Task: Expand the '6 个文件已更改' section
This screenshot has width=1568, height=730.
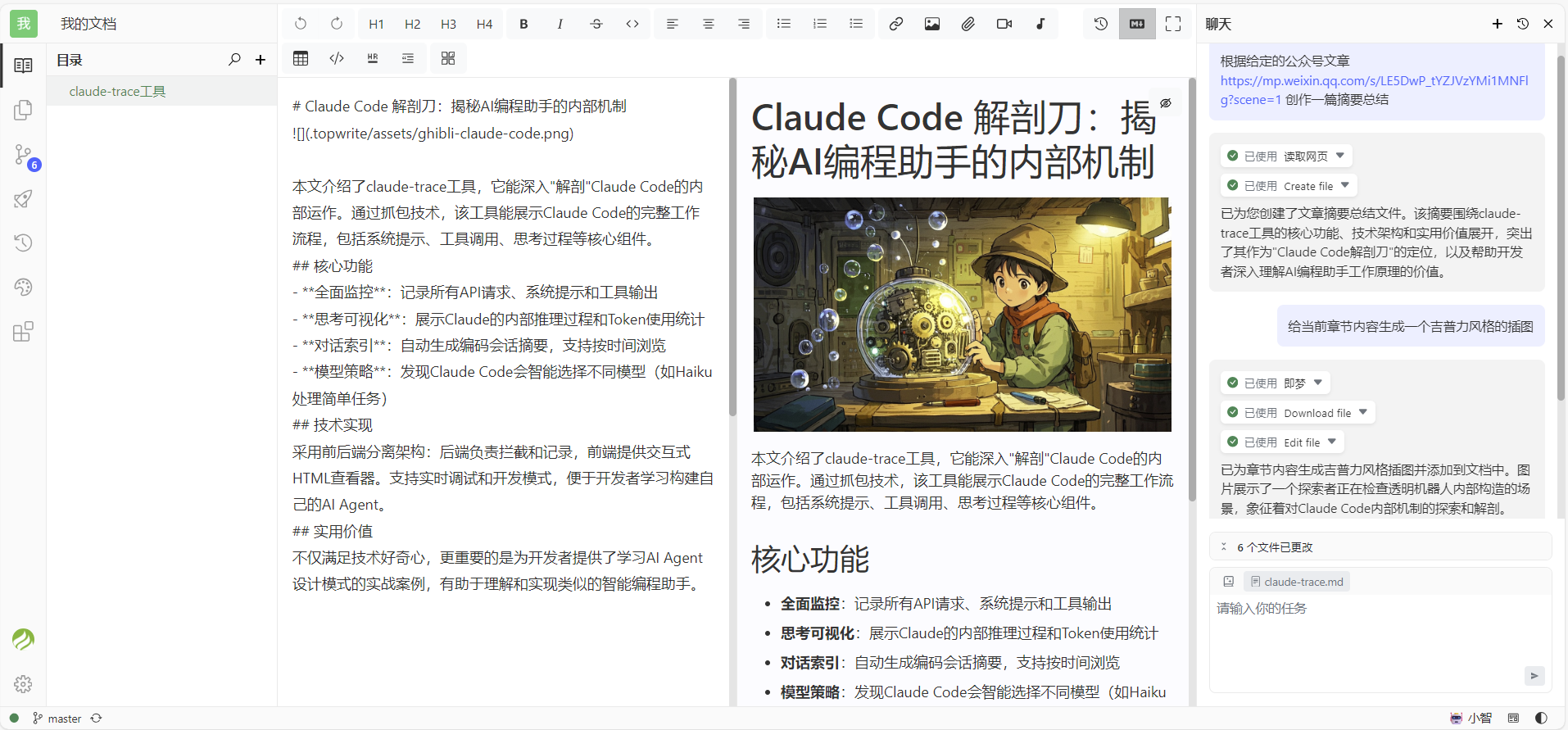Action: pyautogui.click(x=1274, y=547)
